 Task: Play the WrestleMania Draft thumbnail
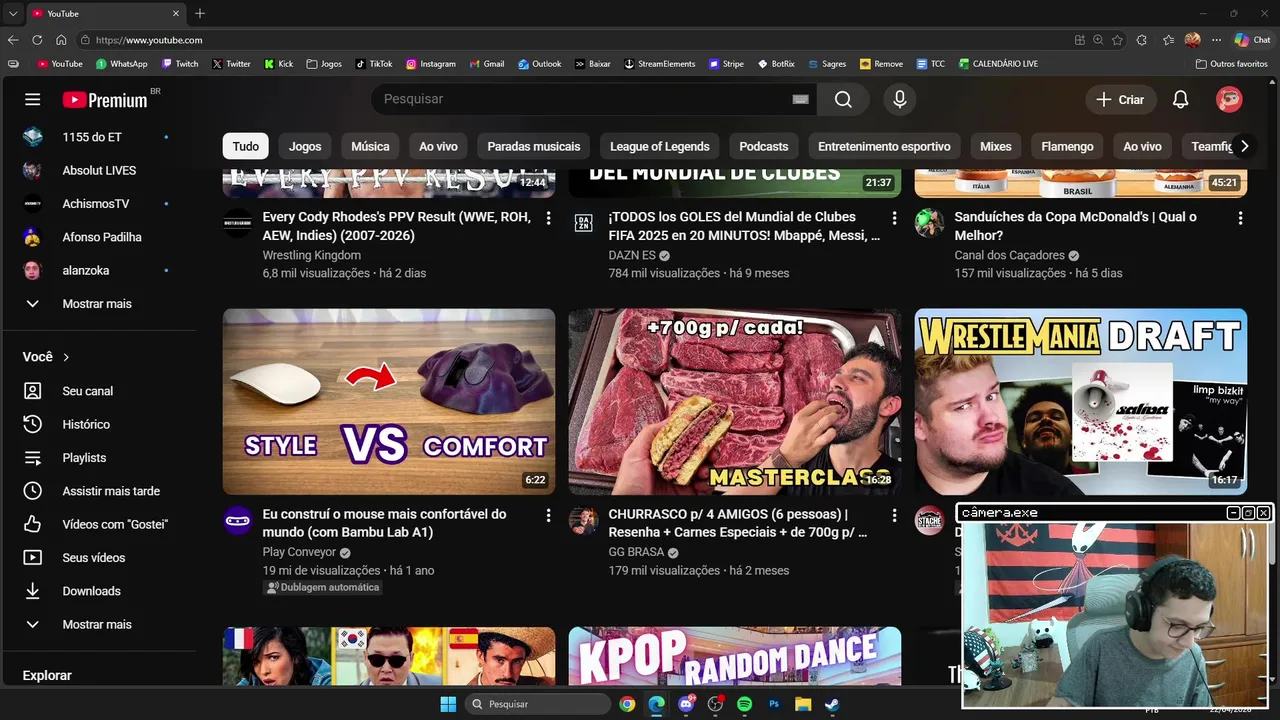[x=1081, y=402]
